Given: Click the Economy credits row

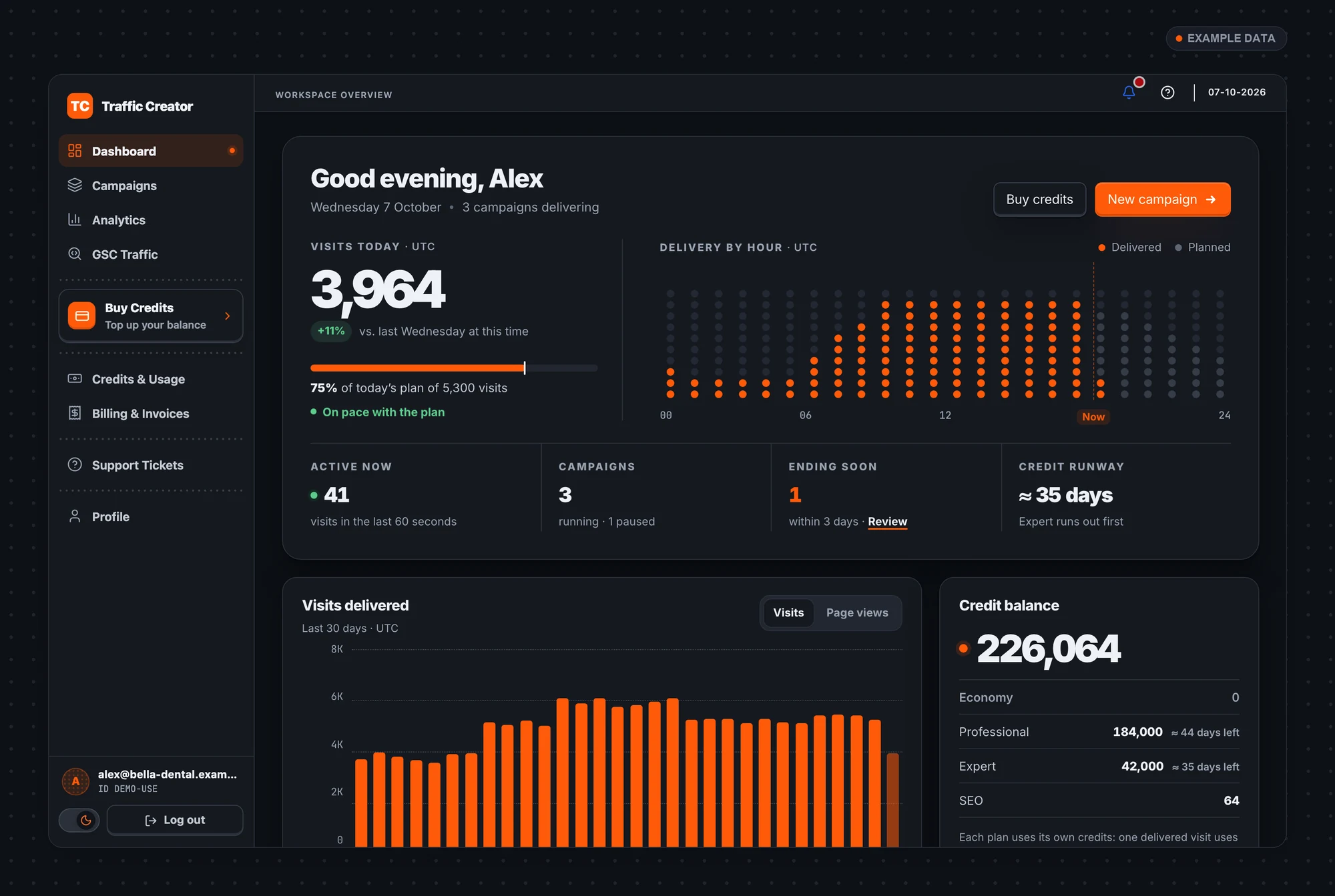Looking at the screenshot, I should 1099,697.
